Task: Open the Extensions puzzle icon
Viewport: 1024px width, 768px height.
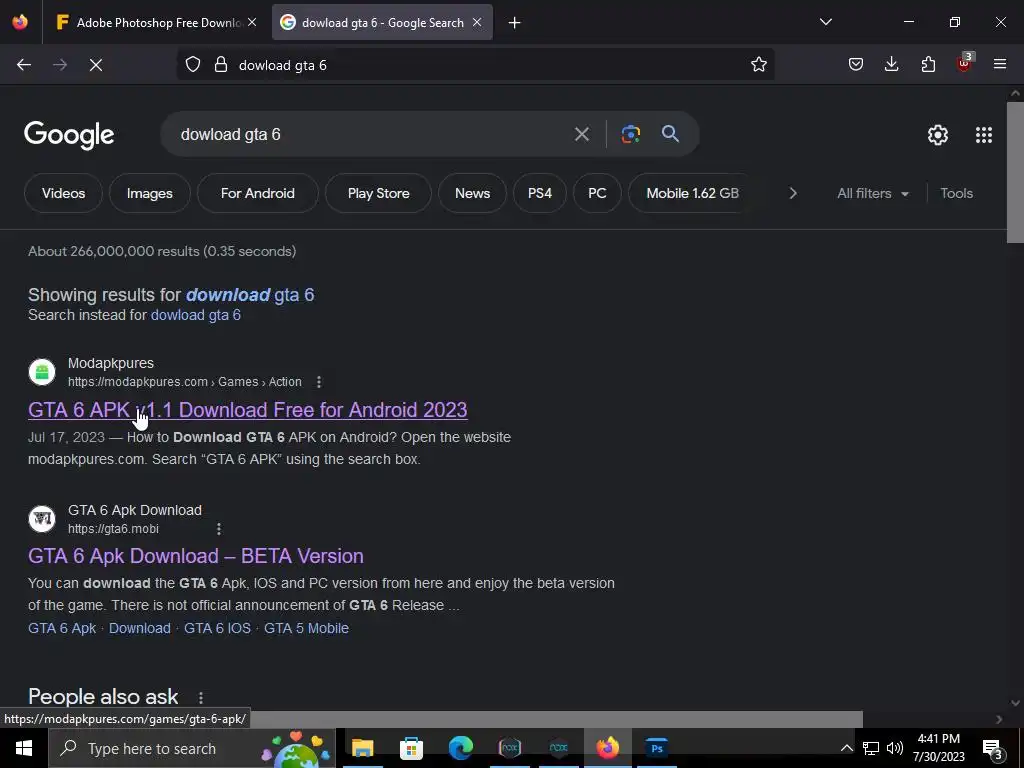Action: click(928, 65)
